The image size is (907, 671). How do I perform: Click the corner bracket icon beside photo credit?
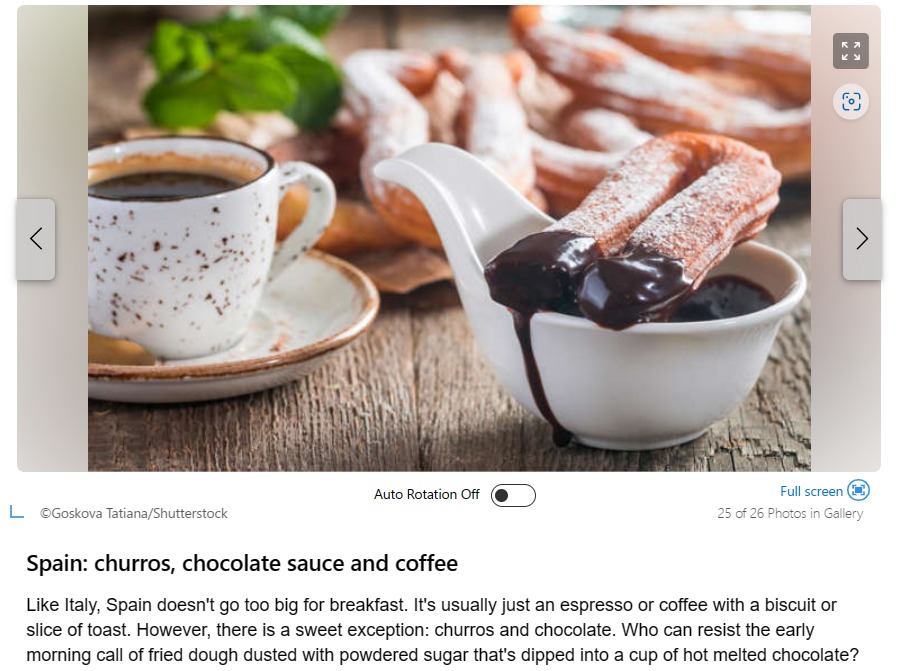pos(17,512)
